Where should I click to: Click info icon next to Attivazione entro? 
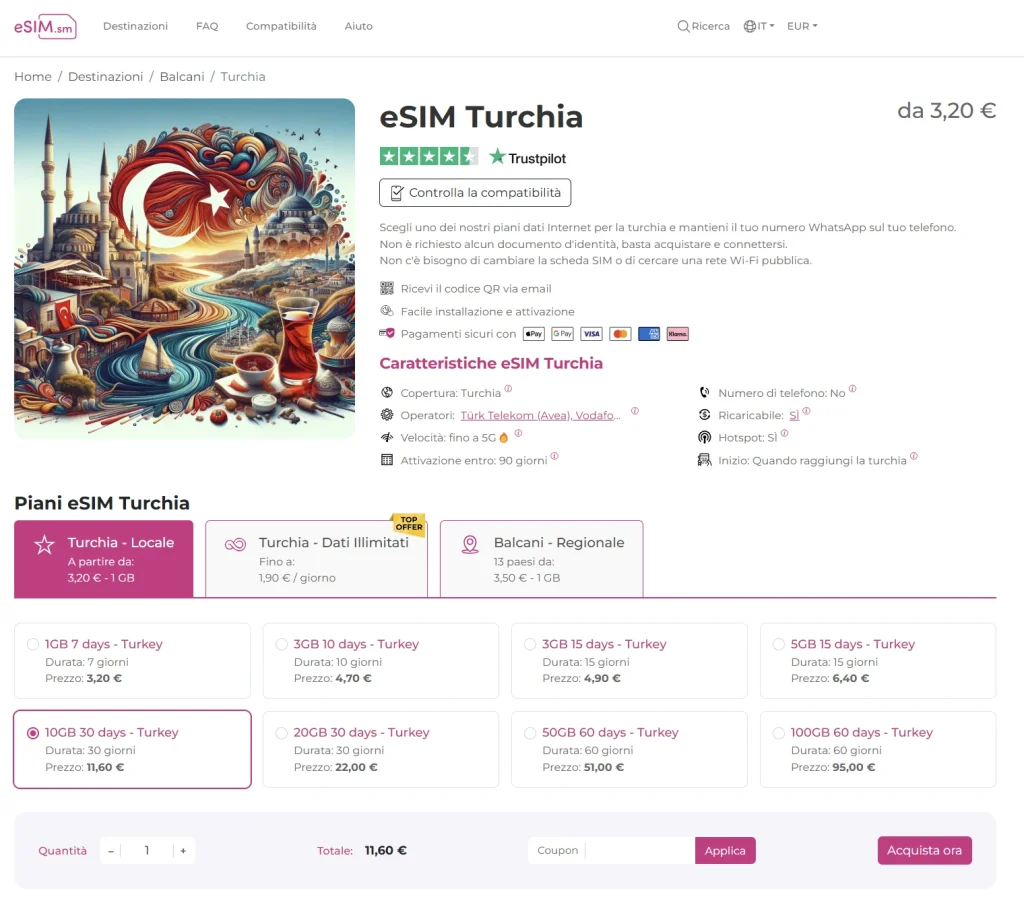554,456
